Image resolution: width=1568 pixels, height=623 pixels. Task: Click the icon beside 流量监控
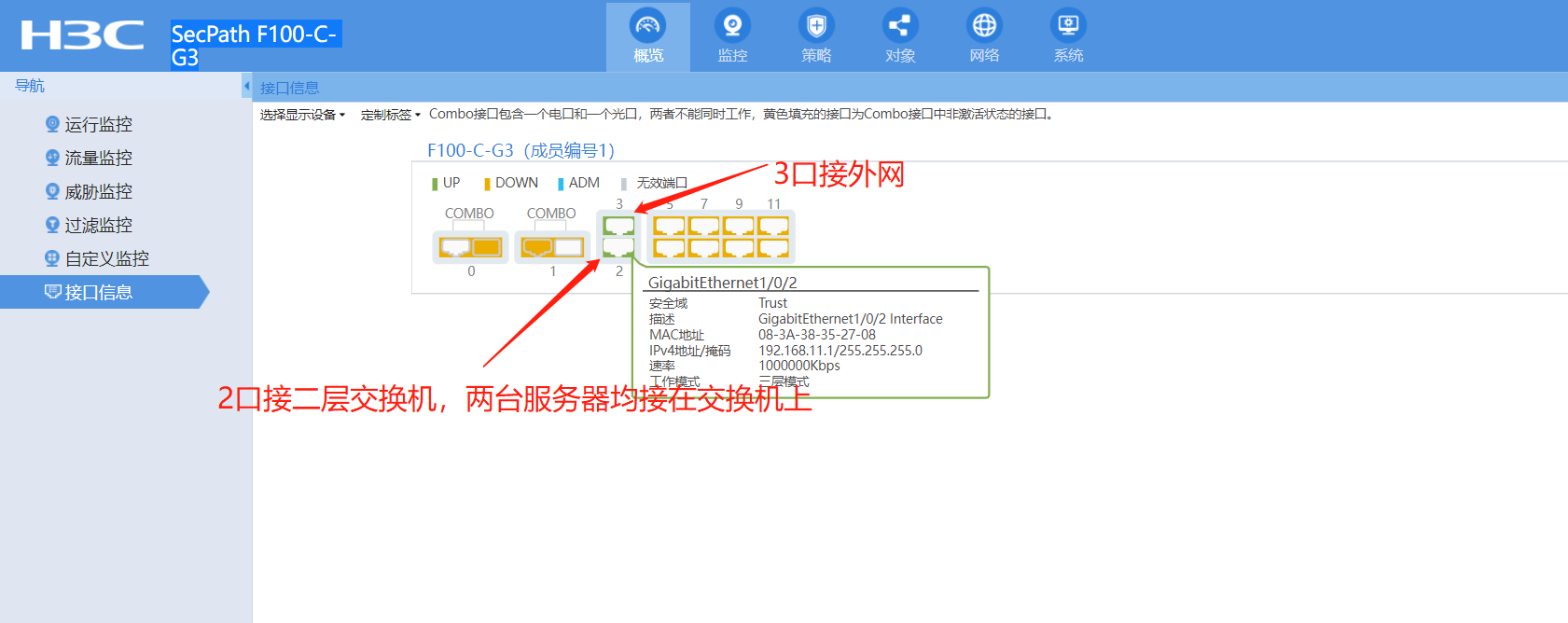click(x=52, y=158)
